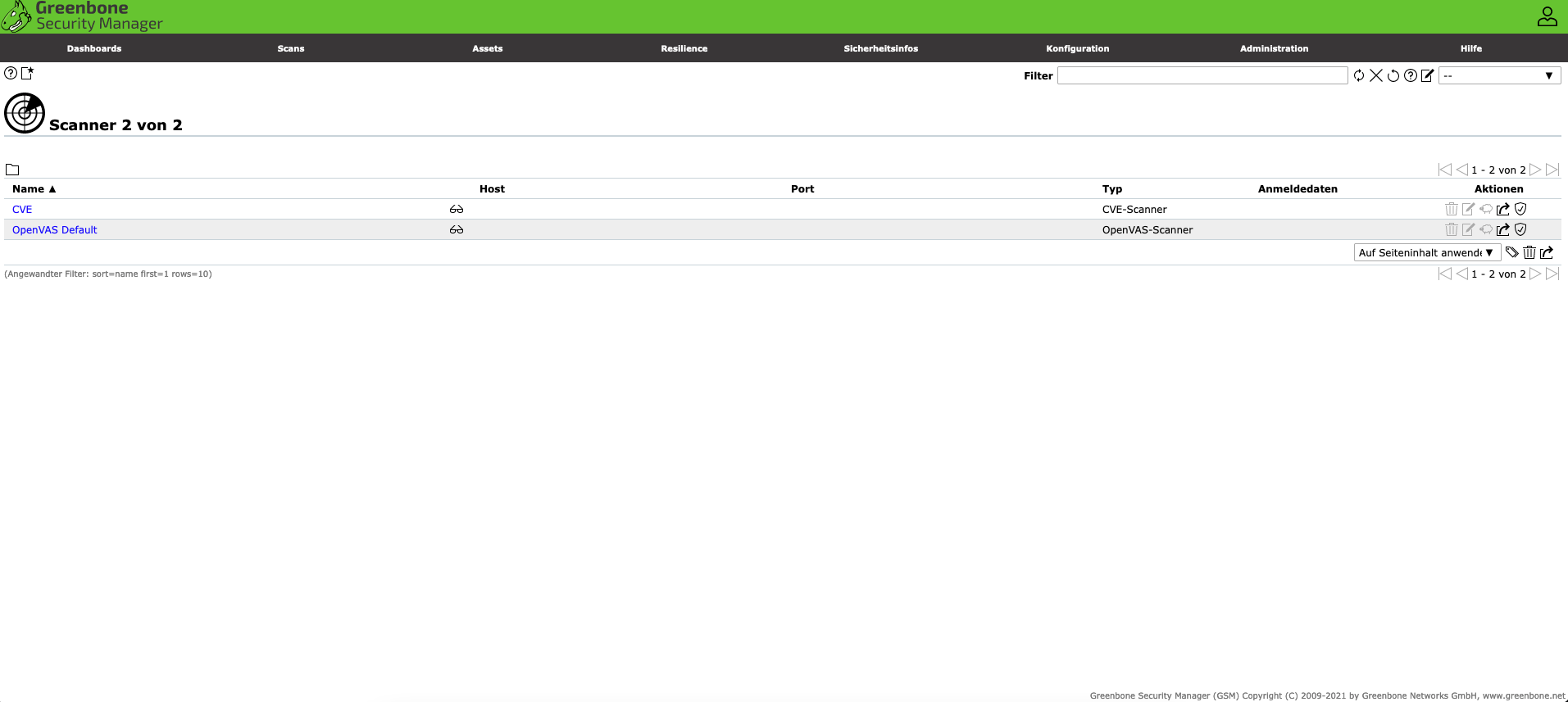
Task: Click observer glasses icon in CVE row
Action: [457, 209]
